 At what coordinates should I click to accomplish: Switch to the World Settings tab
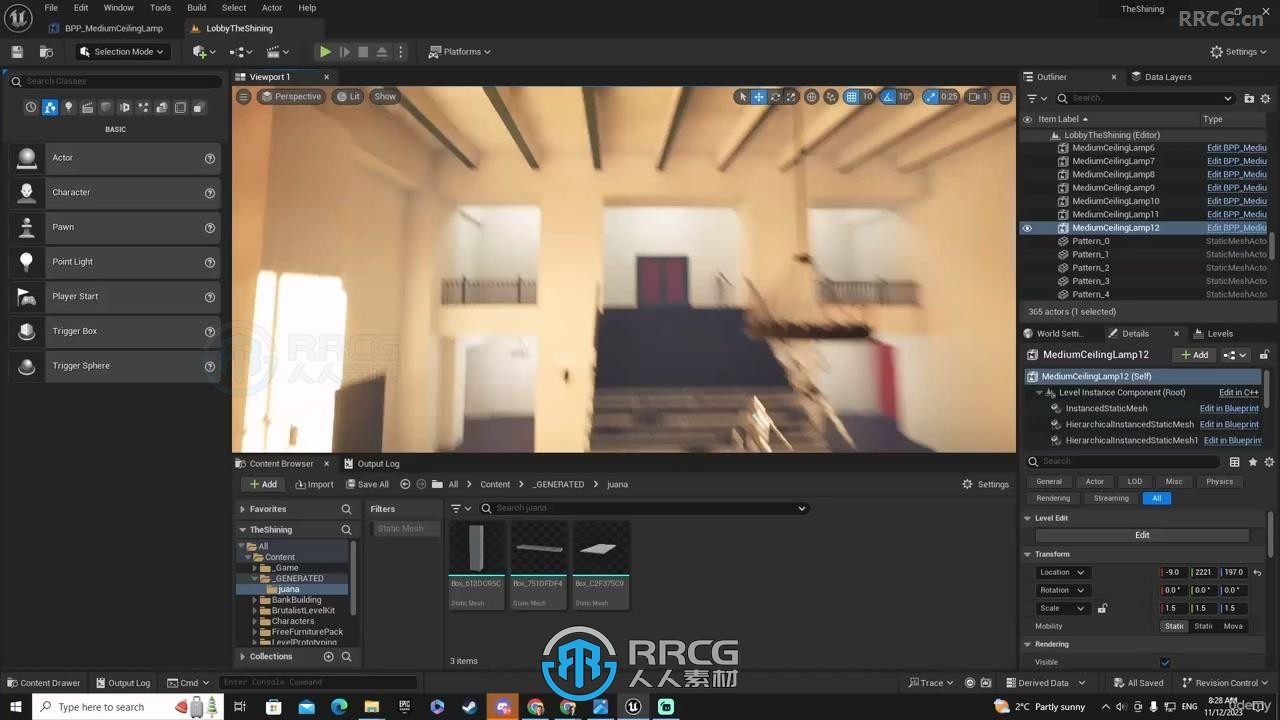pos(1053,334)
